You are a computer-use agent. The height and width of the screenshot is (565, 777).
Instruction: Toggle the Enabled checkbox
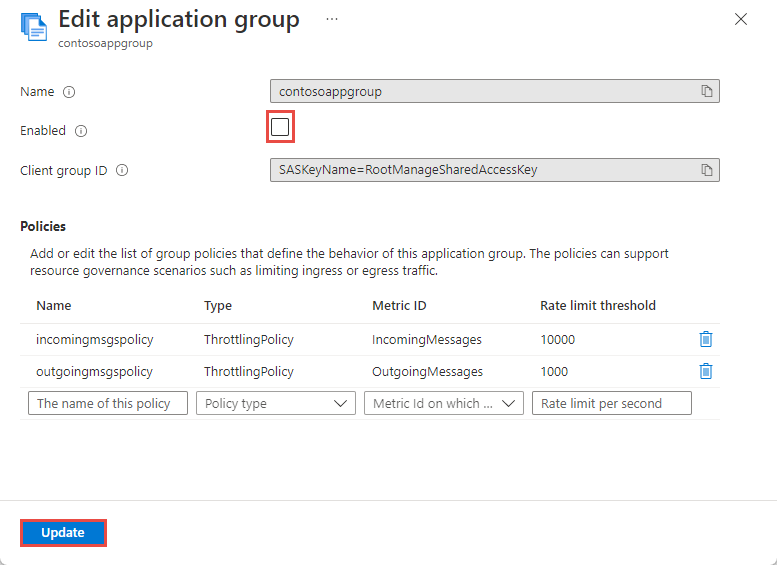(x=280, y=127)
